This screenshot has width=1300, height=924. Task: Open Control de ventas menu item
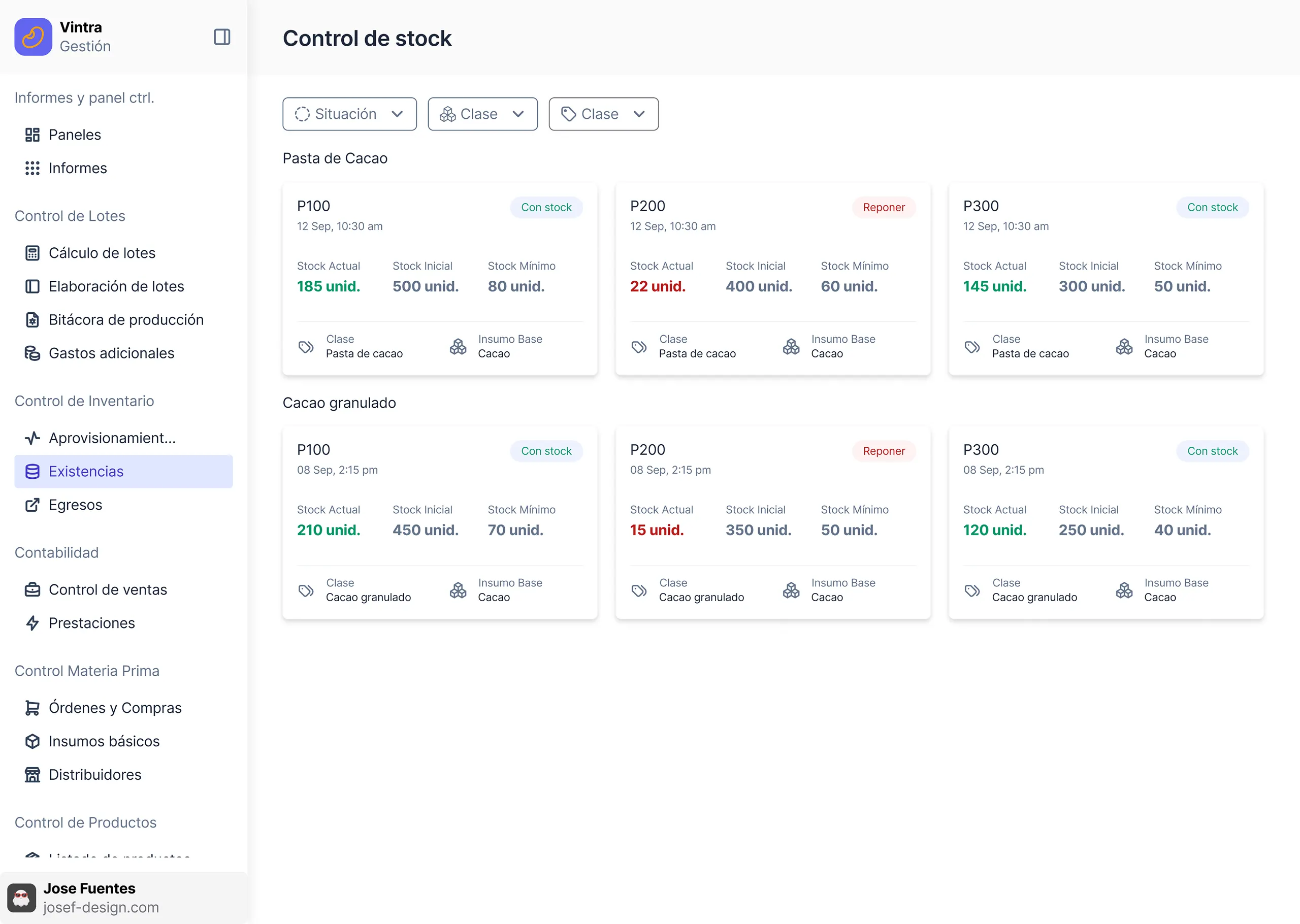123,589
